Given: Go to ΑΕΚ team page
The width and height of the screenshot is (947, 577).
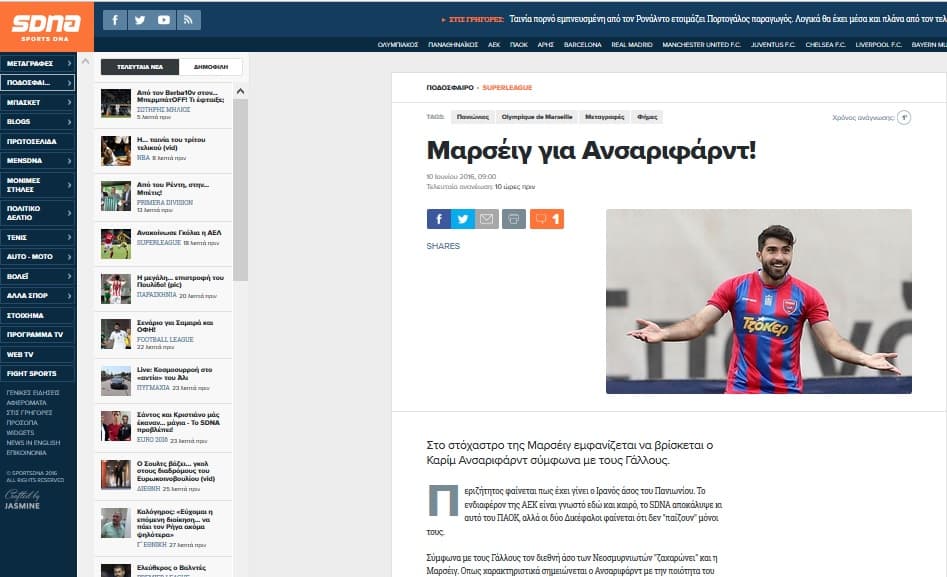Looking at the screenshot, I should tap(494, 45).
